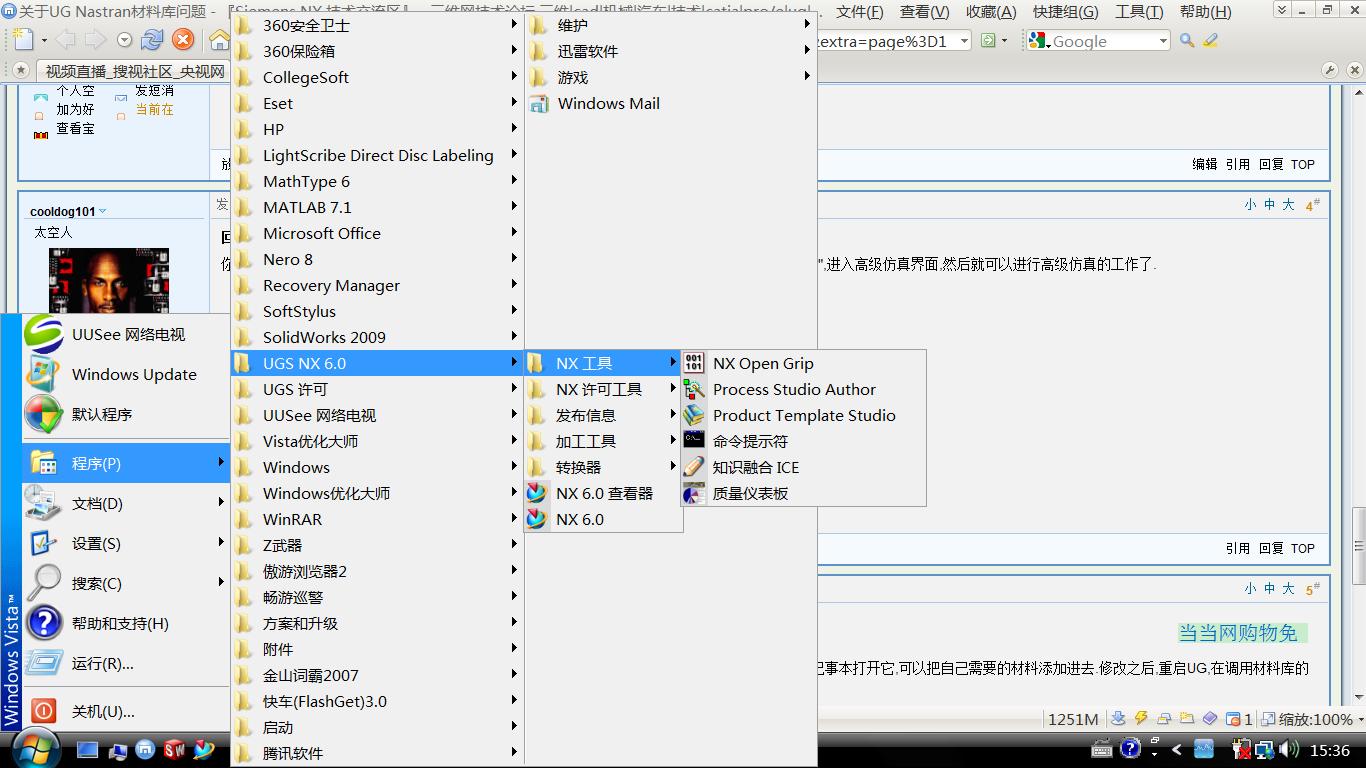1366x768 pixels.
Task: Click the volume icon in system tray
Action: click(1290, 748)
